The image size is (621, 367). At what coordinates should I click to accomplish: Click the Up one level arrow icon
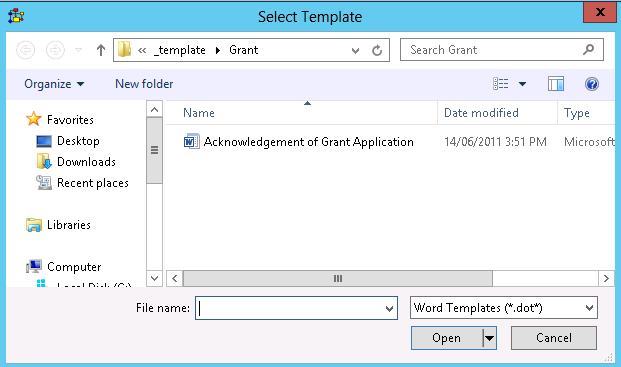point(101,50)
